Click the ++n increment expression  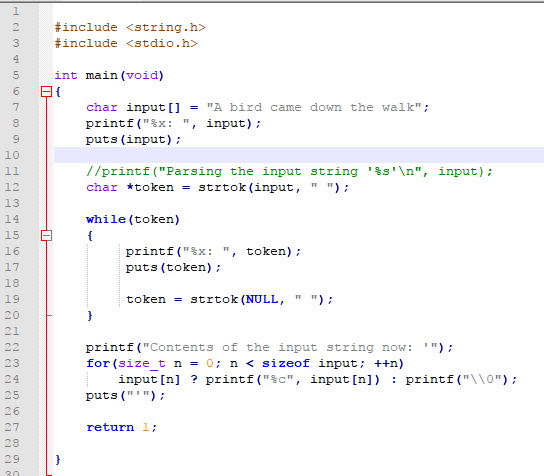(386, 363)
